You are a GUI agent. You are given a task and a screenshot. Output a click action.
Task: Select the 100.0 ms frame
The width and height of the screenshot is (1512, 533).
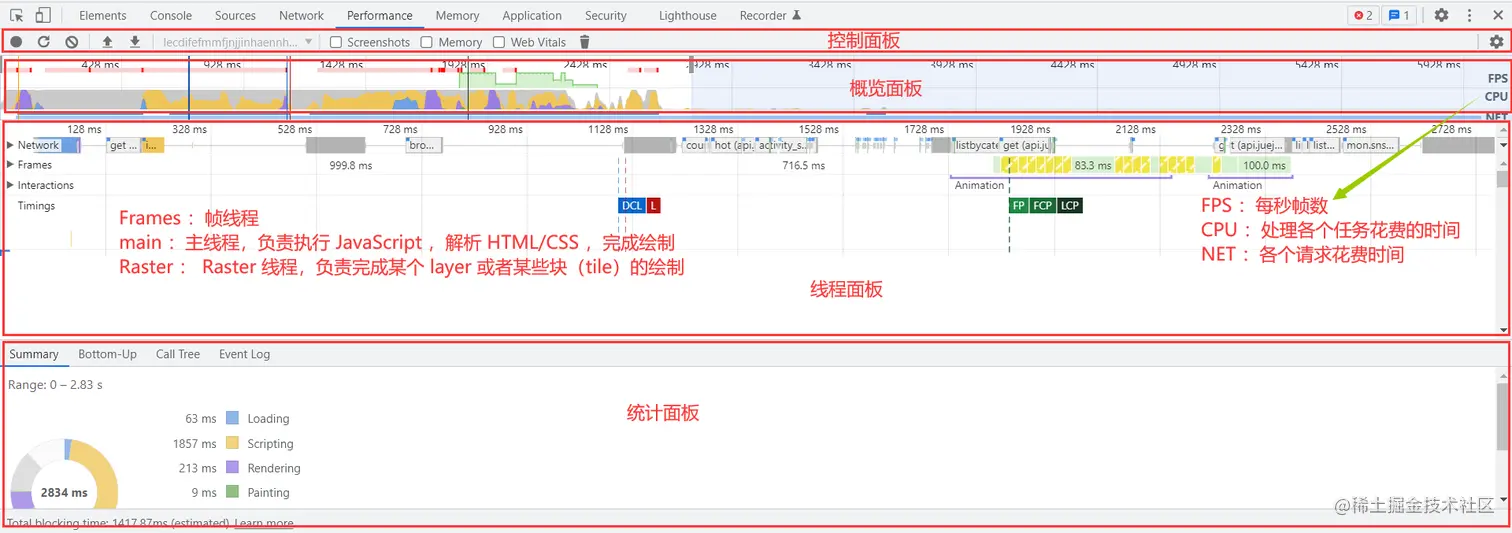[x=1264, y=166]
